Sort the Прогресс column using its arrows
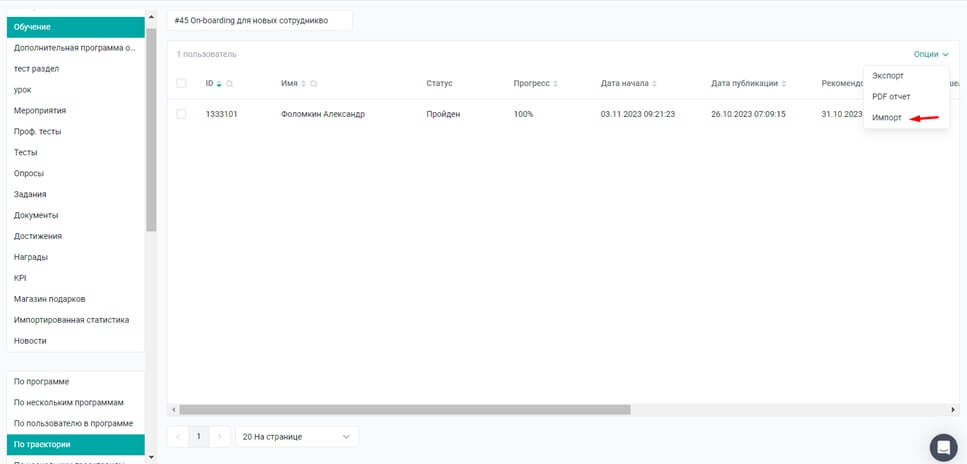The image size is (967, 464). click(555, 84)
